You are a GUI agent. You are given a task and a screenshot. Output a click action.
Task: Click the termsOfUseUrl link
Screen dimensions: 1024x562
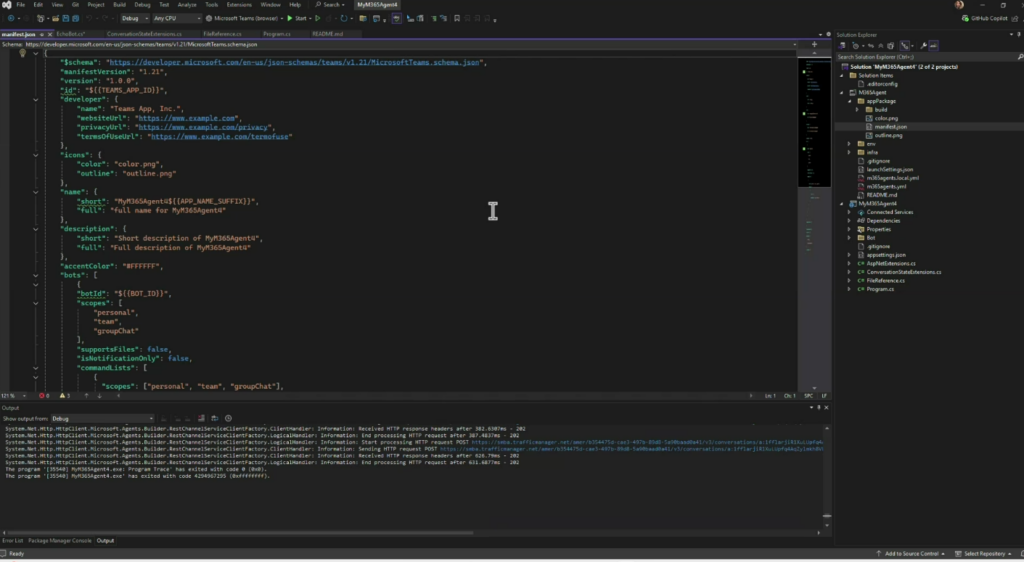221,136
